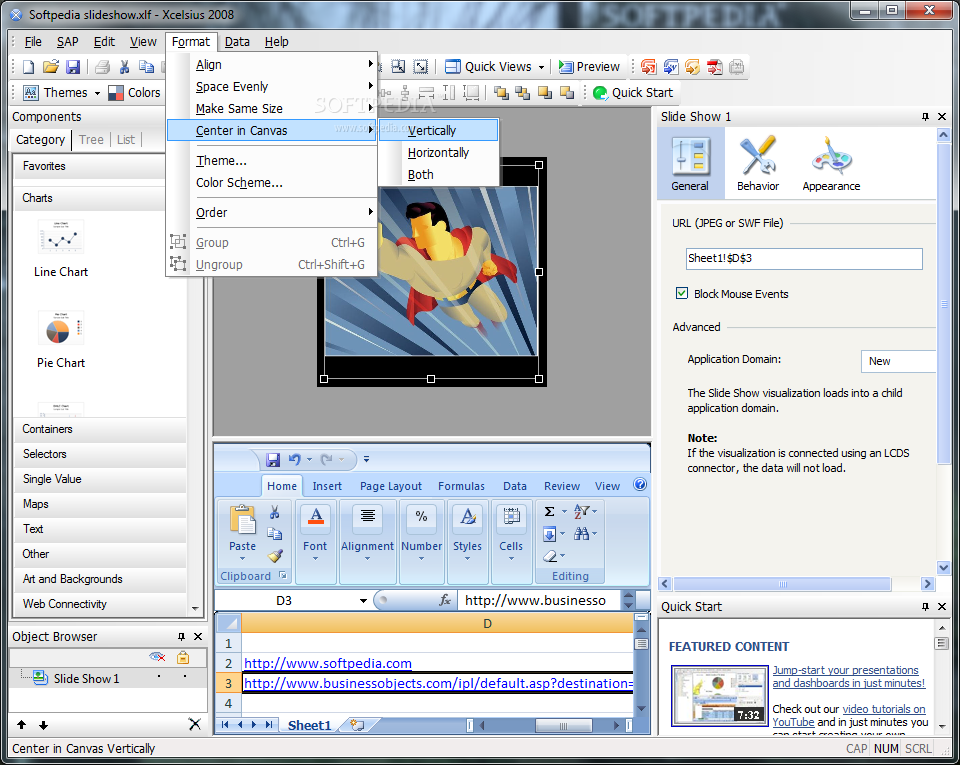This screenshot has width=960, height=765.
Task: Click the Export to PDF icon
Action: tap(714, 67)
